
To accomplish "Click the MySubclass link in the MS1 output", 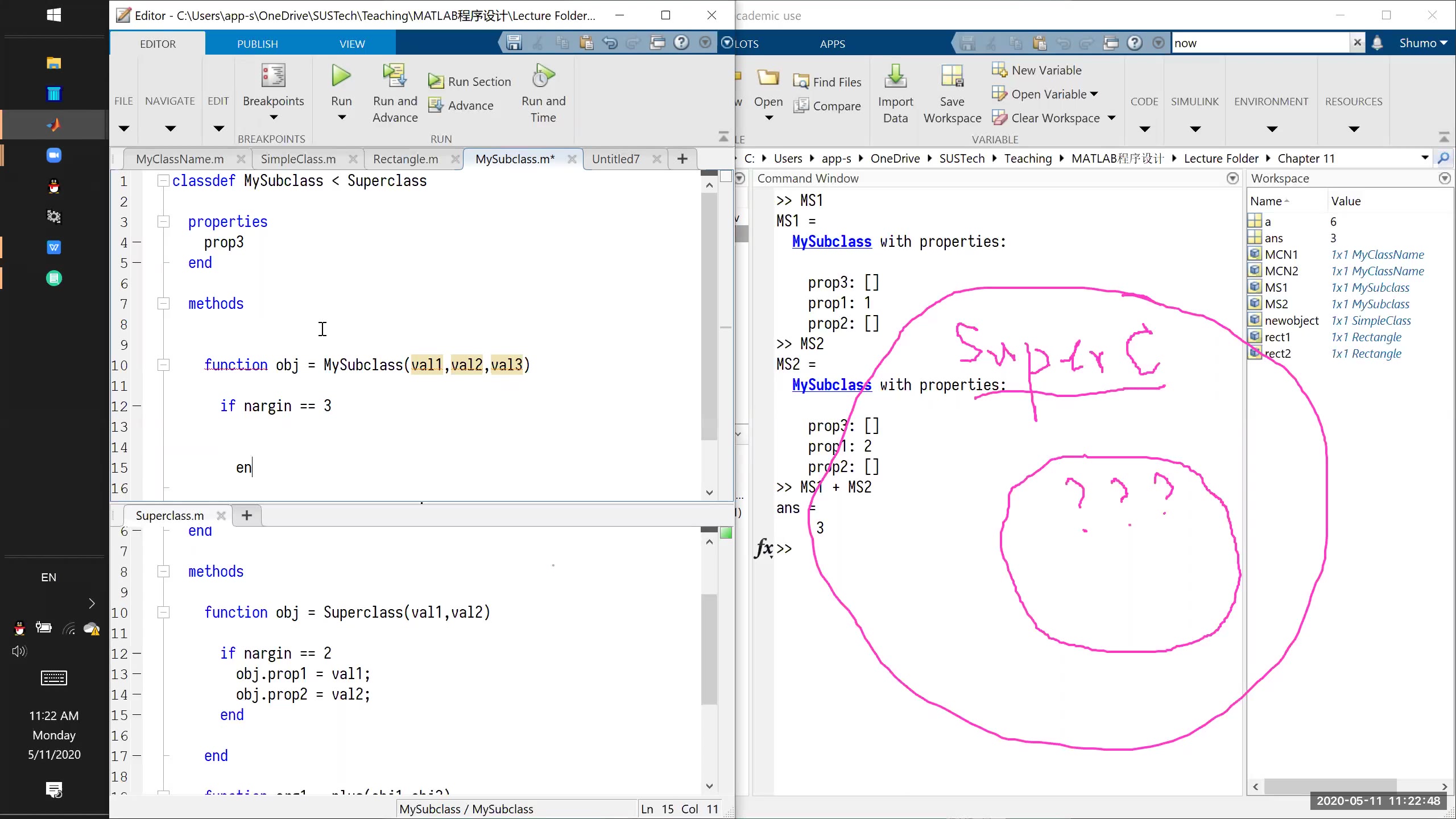I will tap(832, 242).
